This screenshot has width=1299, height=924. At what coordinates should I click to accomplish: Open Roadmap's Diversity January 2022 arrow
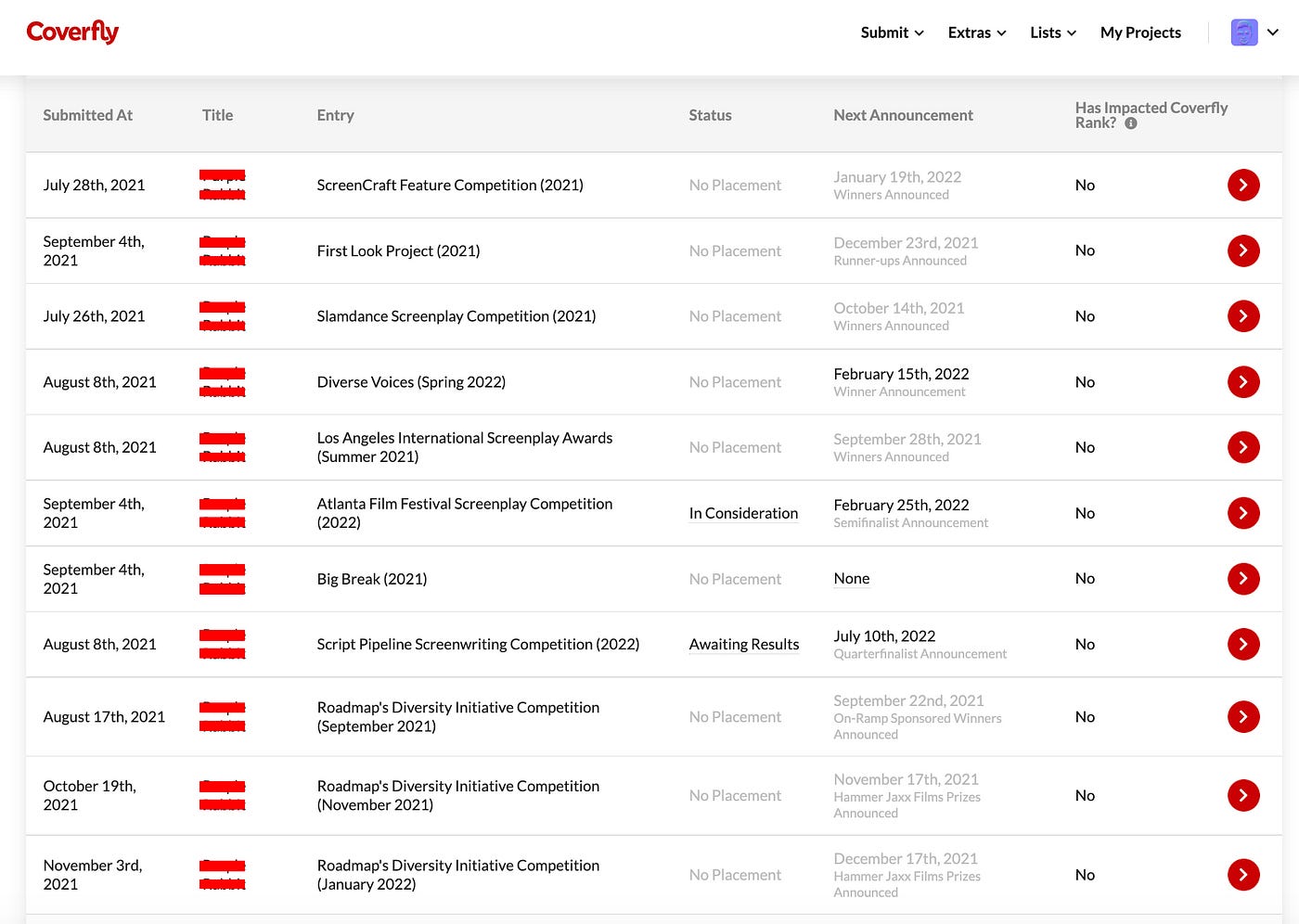coord(1243,874)
